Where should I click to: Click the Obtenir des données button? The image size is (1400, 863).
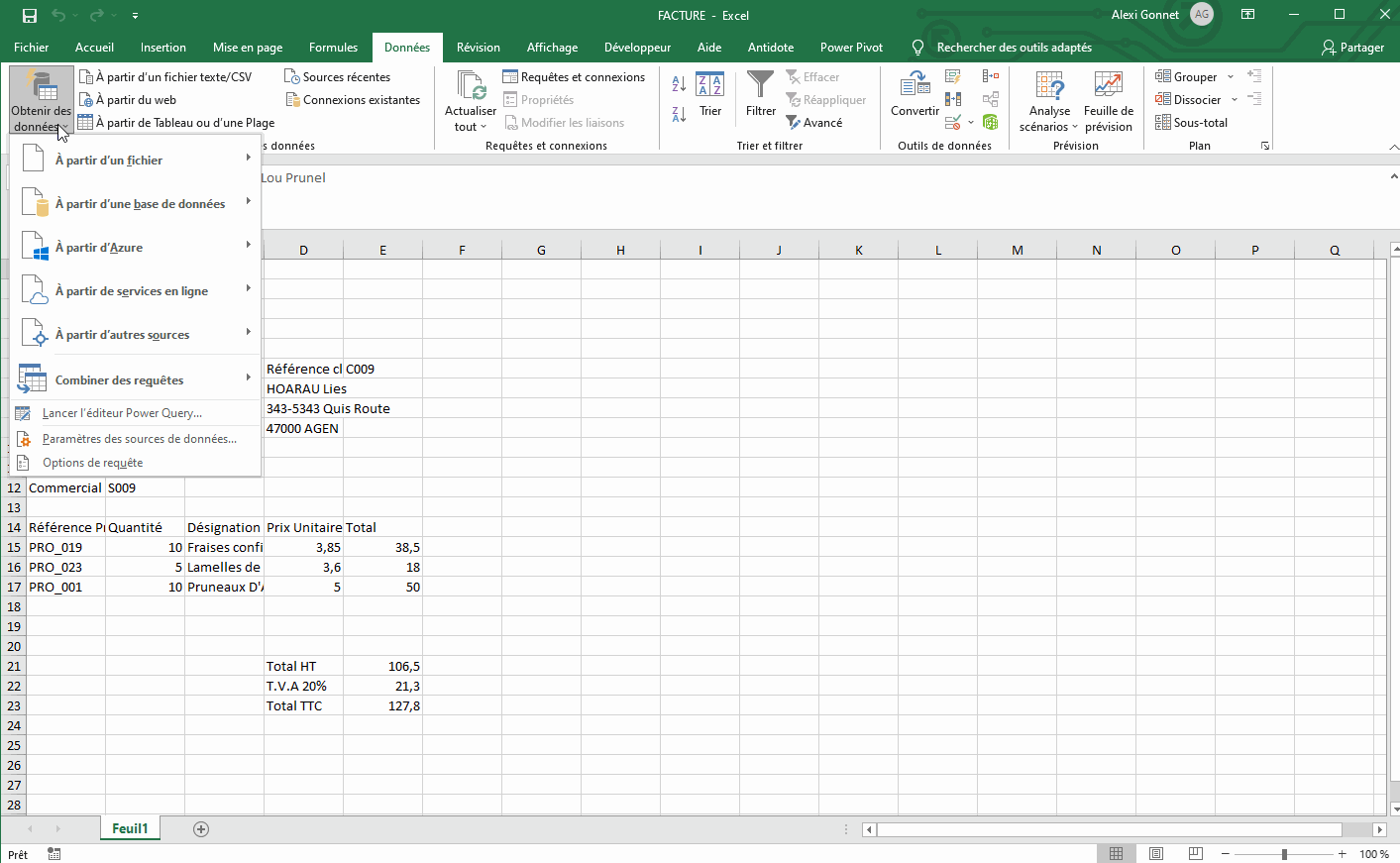[x=41, y=101]
